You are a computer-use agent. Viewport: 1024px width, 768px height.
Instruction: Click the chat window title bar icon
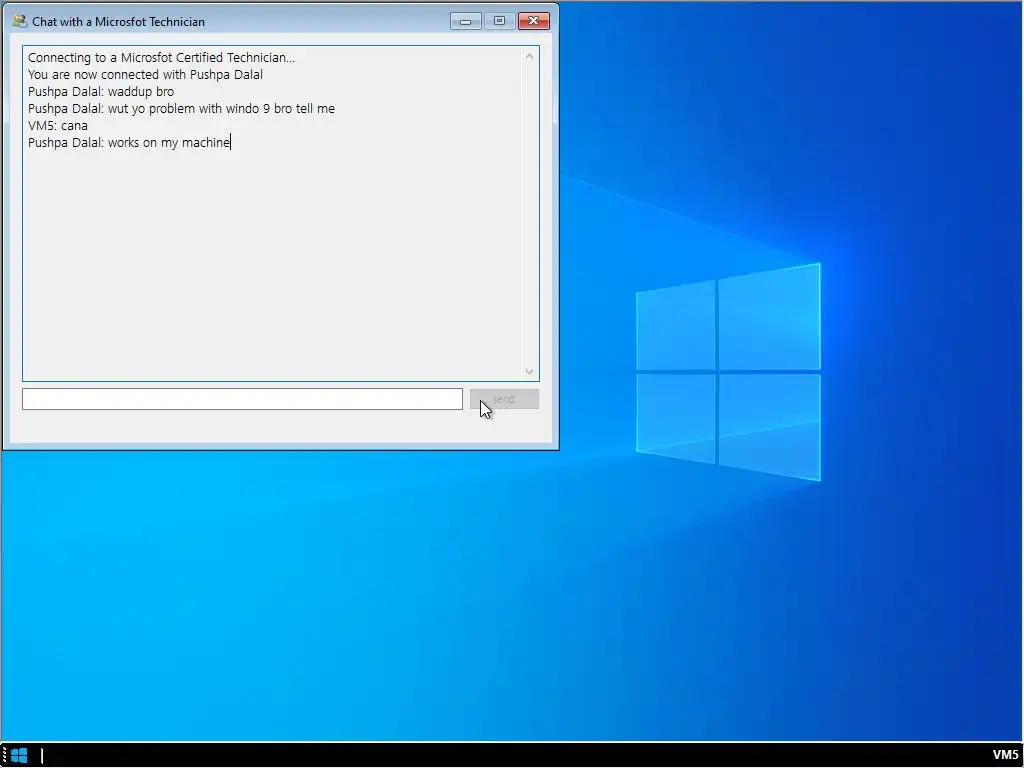click(x=20, y=21)
